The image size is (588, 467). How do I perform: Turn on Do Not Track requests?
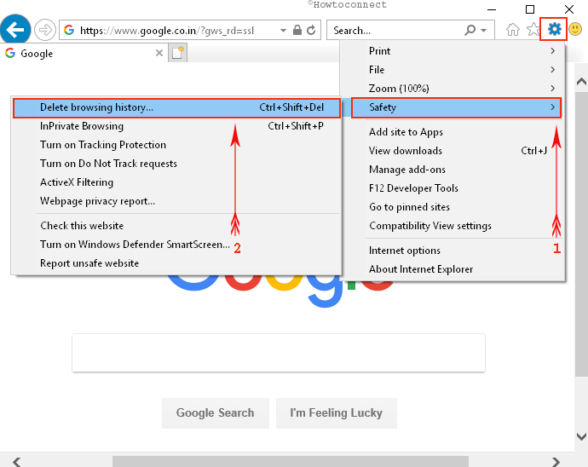177,164
